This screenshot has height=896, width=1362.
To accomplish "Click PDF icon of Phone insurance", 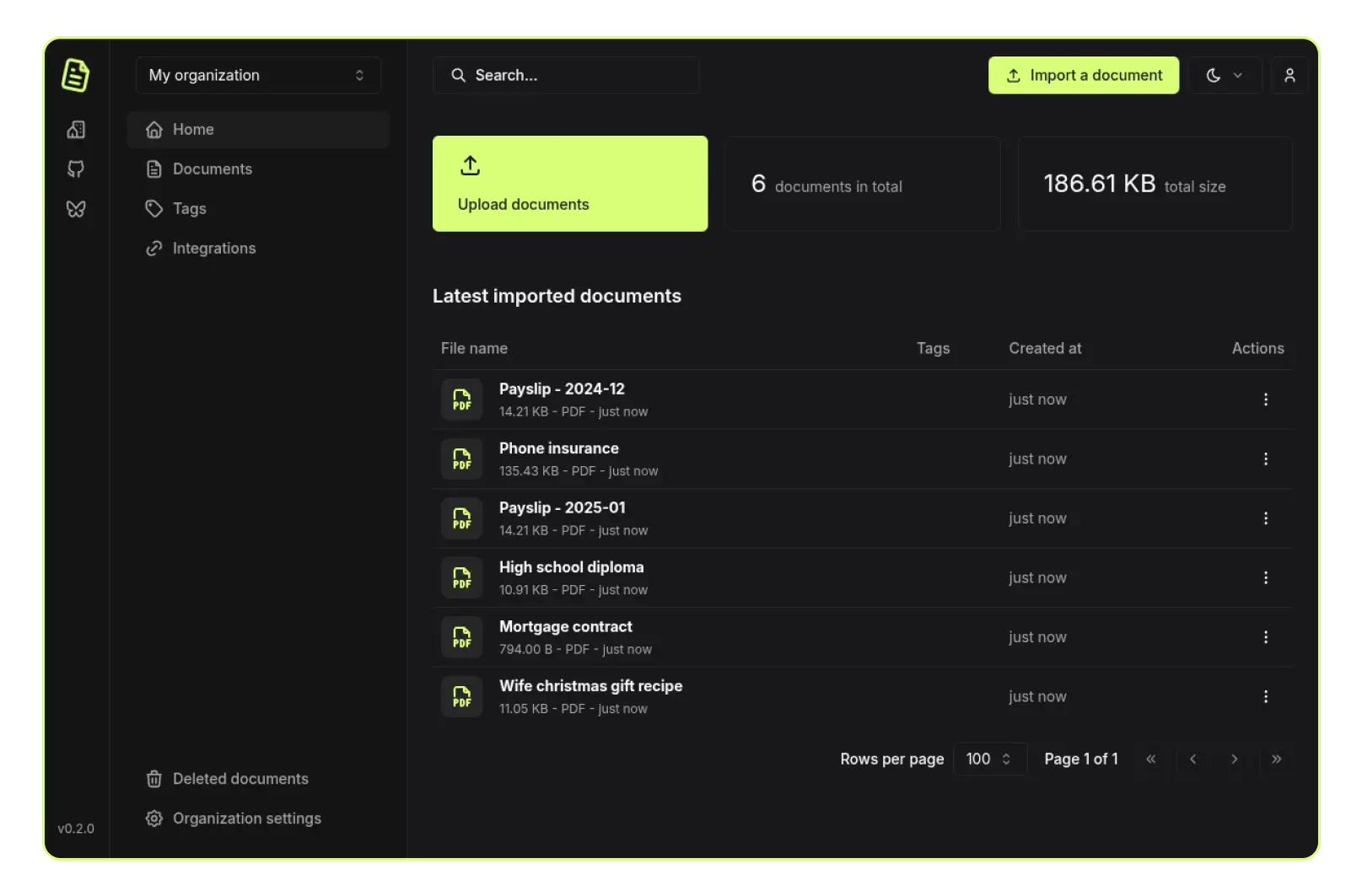I will coord(462,459).
